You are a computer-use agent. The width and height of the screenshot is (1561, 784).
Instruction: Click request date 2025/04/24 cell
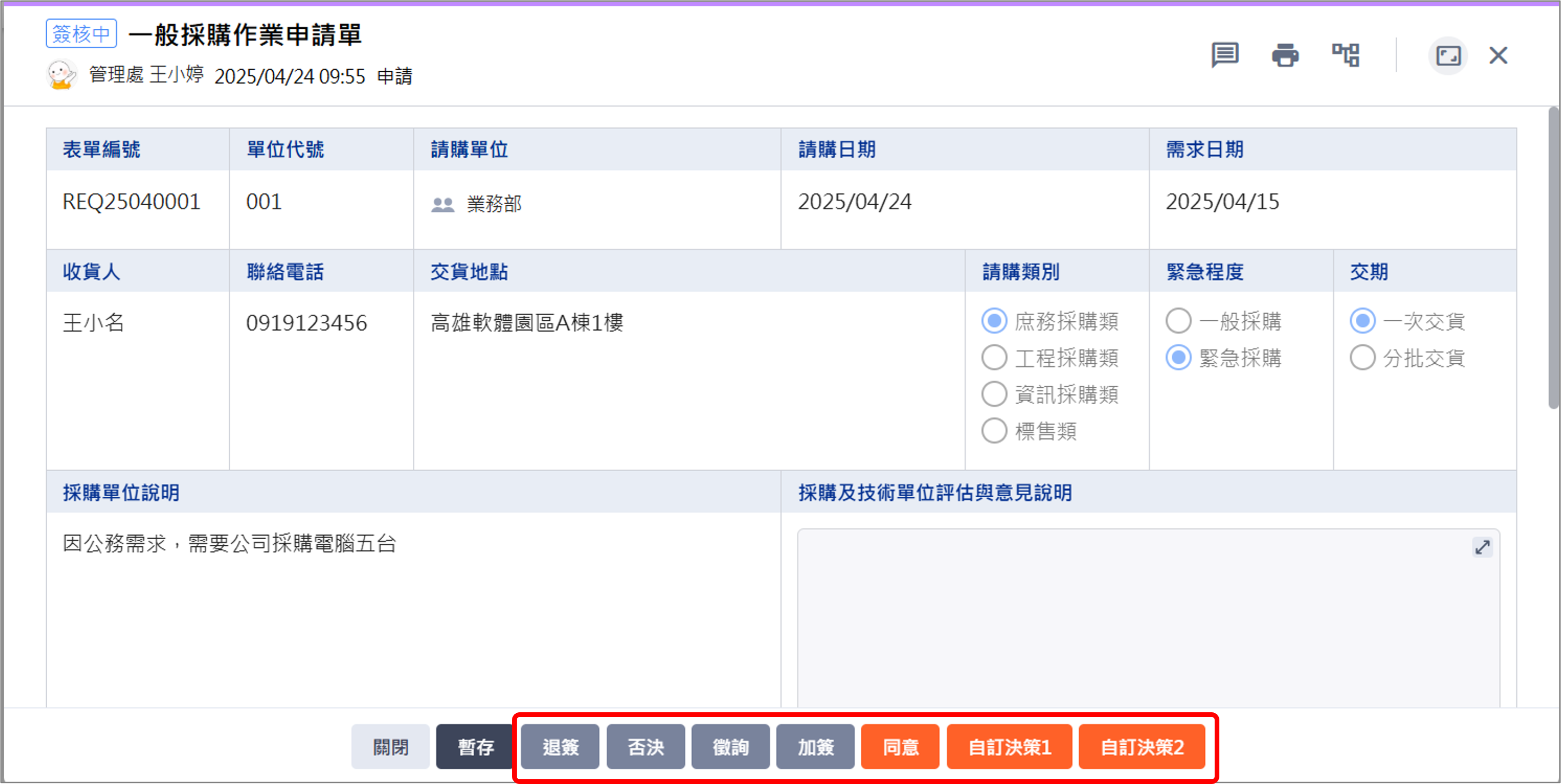point(855,202)
